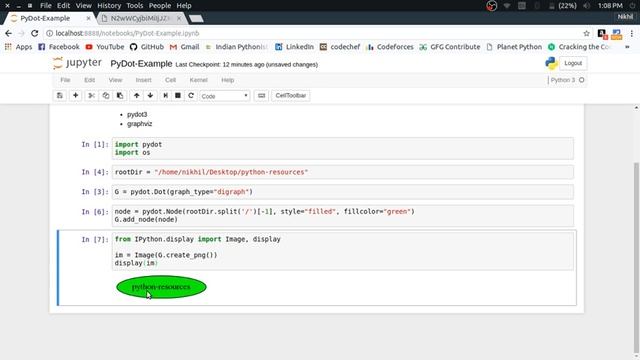
Task: Open the Facebook bookmark
Action: click(x=59, y=47)
